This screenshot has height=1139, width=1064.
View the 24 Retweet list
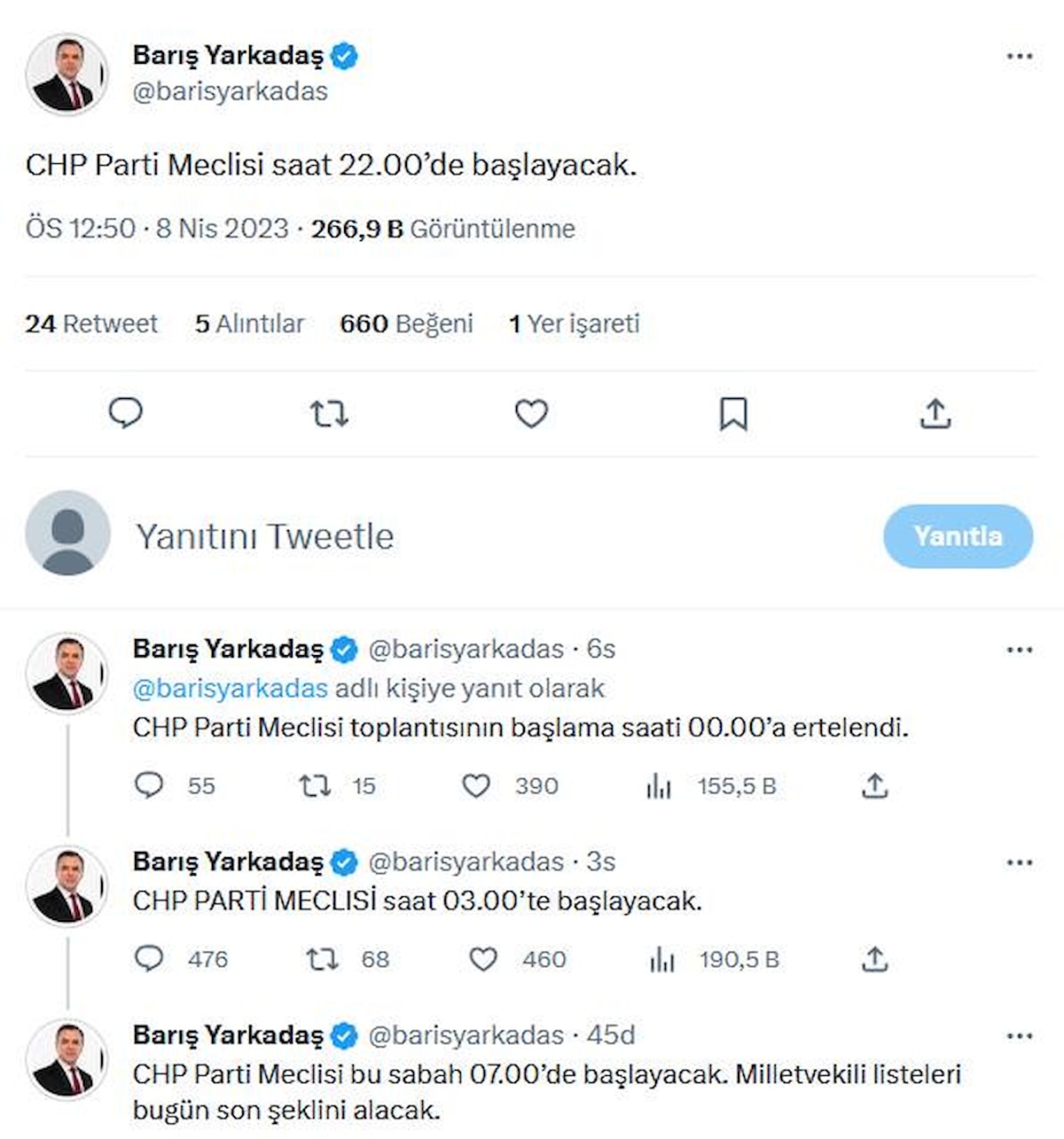tap(91, 324)
